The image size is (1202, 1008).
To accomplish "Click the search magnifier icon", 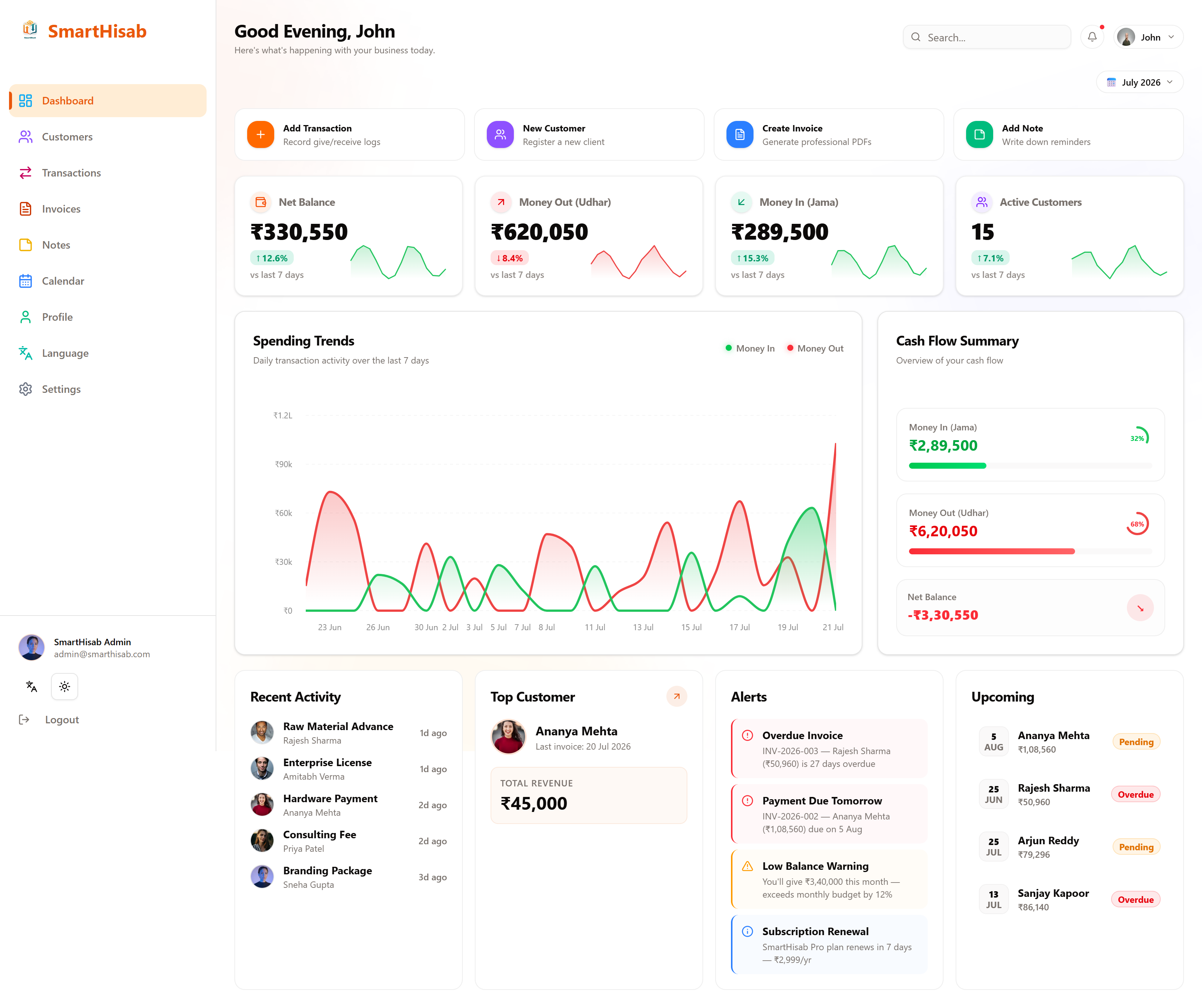I will pyautogui.click(x=916, y=37).
